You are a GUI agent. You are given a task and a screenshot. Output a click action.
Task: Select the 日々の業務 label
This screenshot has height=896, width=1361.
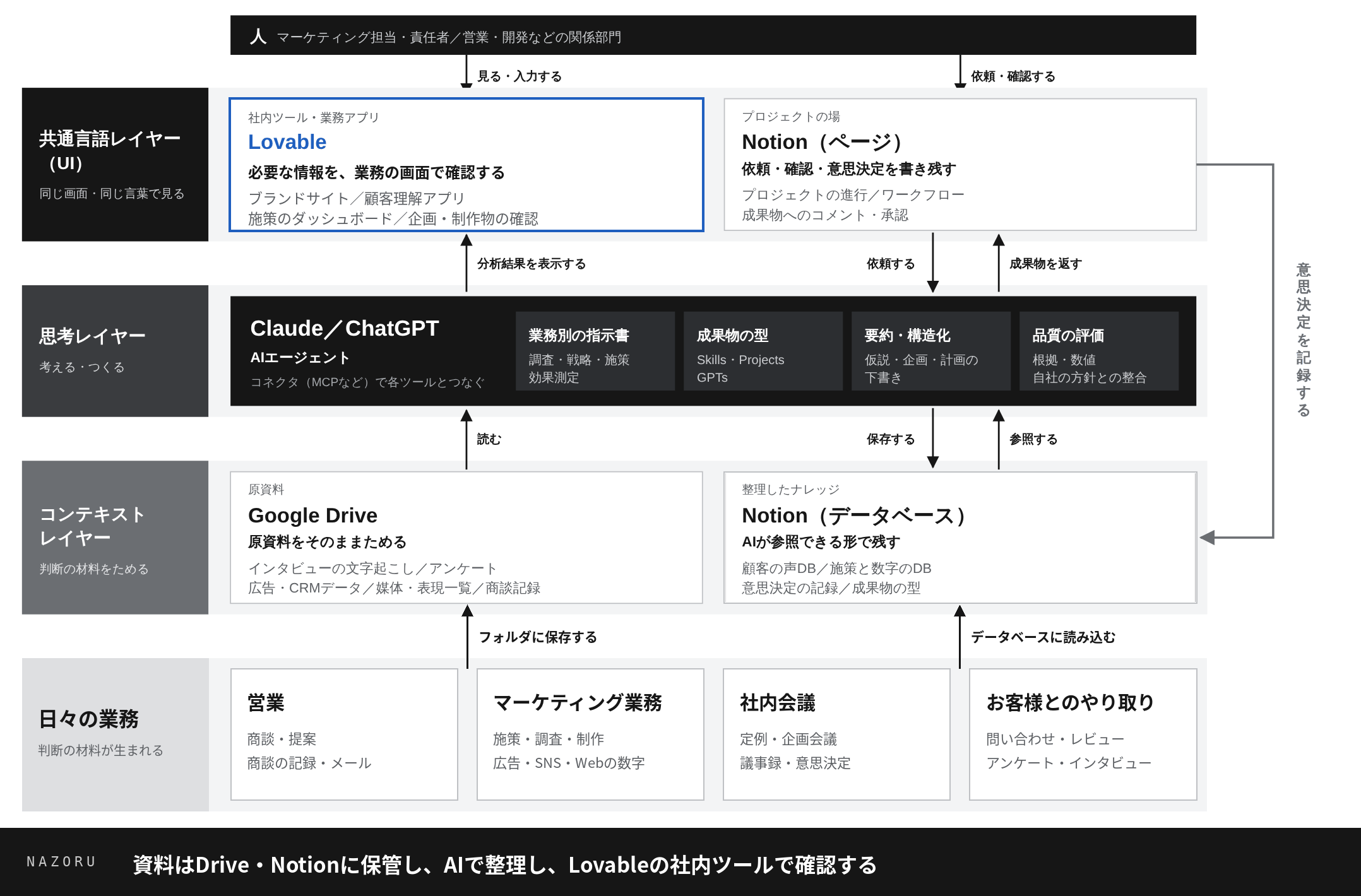point(88,719)
